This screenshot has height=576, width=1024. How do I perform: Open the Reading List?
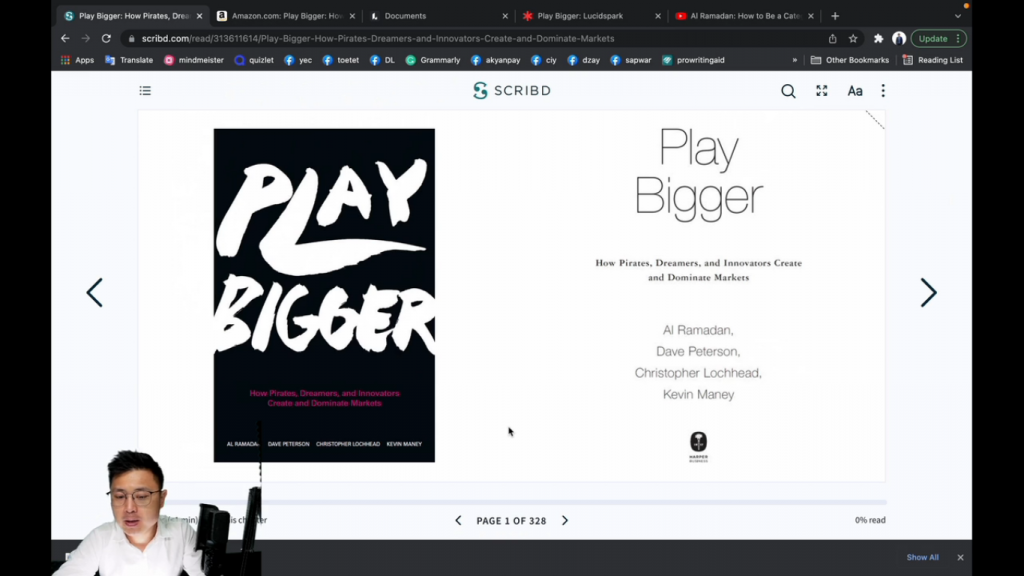[x=933, y=60]
